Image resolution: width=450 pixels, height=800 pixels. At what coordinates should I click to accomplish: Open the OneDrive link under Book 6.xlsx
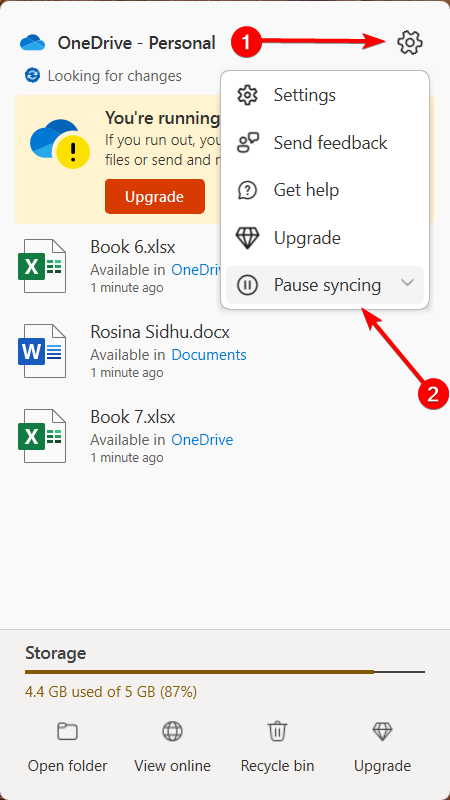pyautogui.click(x=195, y=269)
